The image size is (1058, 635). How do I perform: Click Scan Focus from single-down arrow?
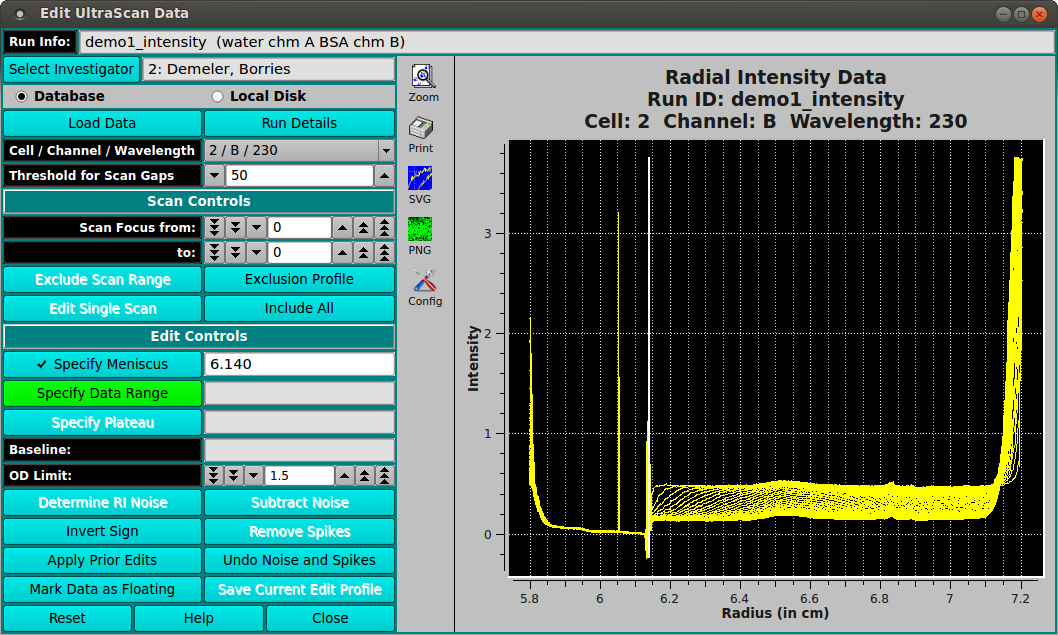(256, 227)
